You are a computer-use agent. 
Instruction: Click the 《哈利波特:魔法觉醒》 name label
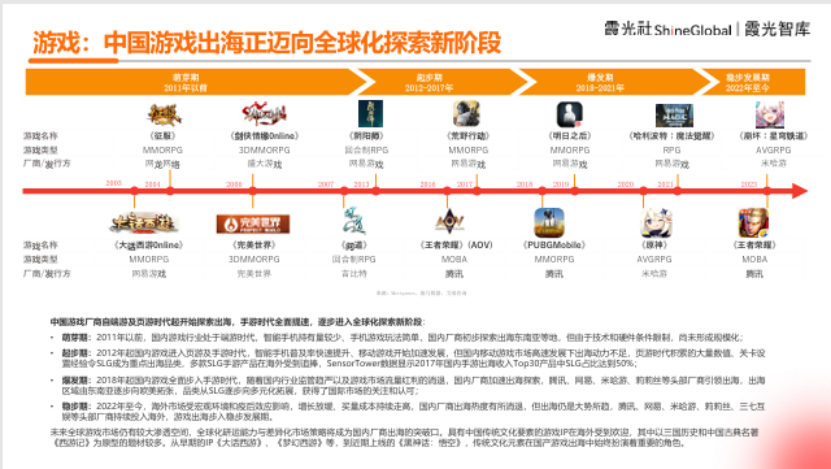(x=671, y=136)
